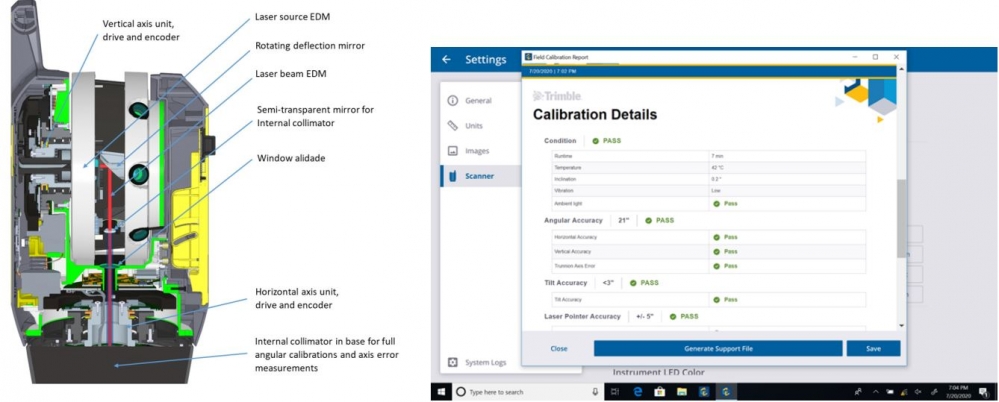Switch to the Scanner settings tab
The width and height of the screenshot is (999, 402).
coord(480,176)
